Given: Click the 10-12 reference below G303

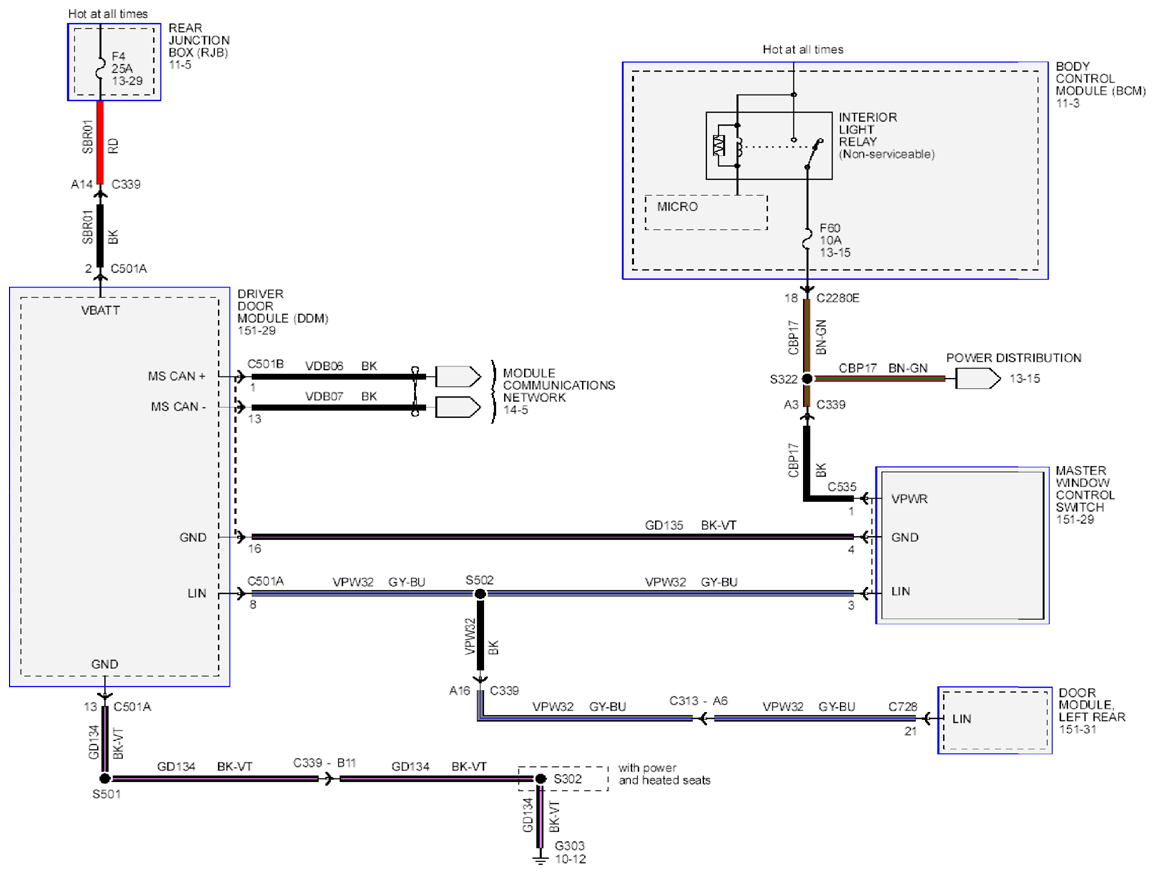Looking at the screenshot, I should [570, 859].
